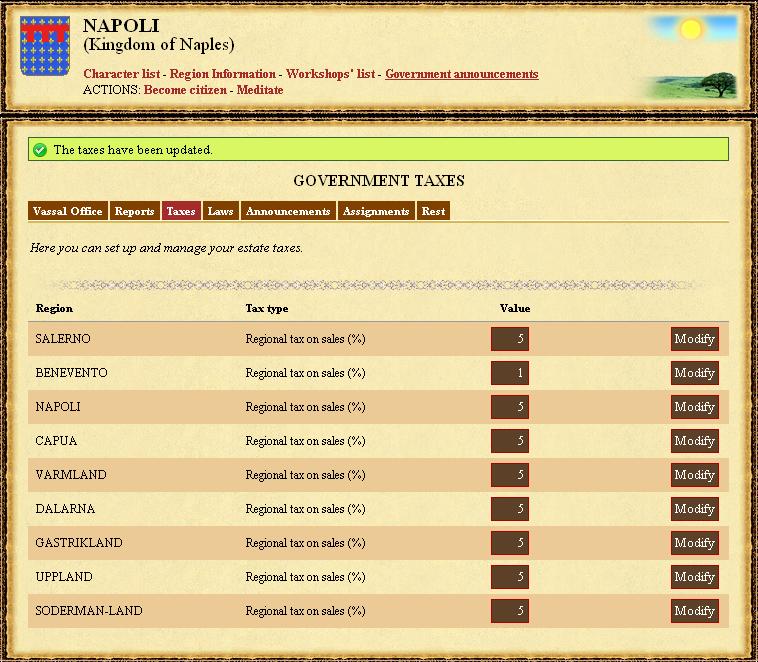Image resolution: width=758 pixels, height=662 pixels.
Task: Switch to the Reports tab
Action: pyautogui.click(x=134, y=211)
